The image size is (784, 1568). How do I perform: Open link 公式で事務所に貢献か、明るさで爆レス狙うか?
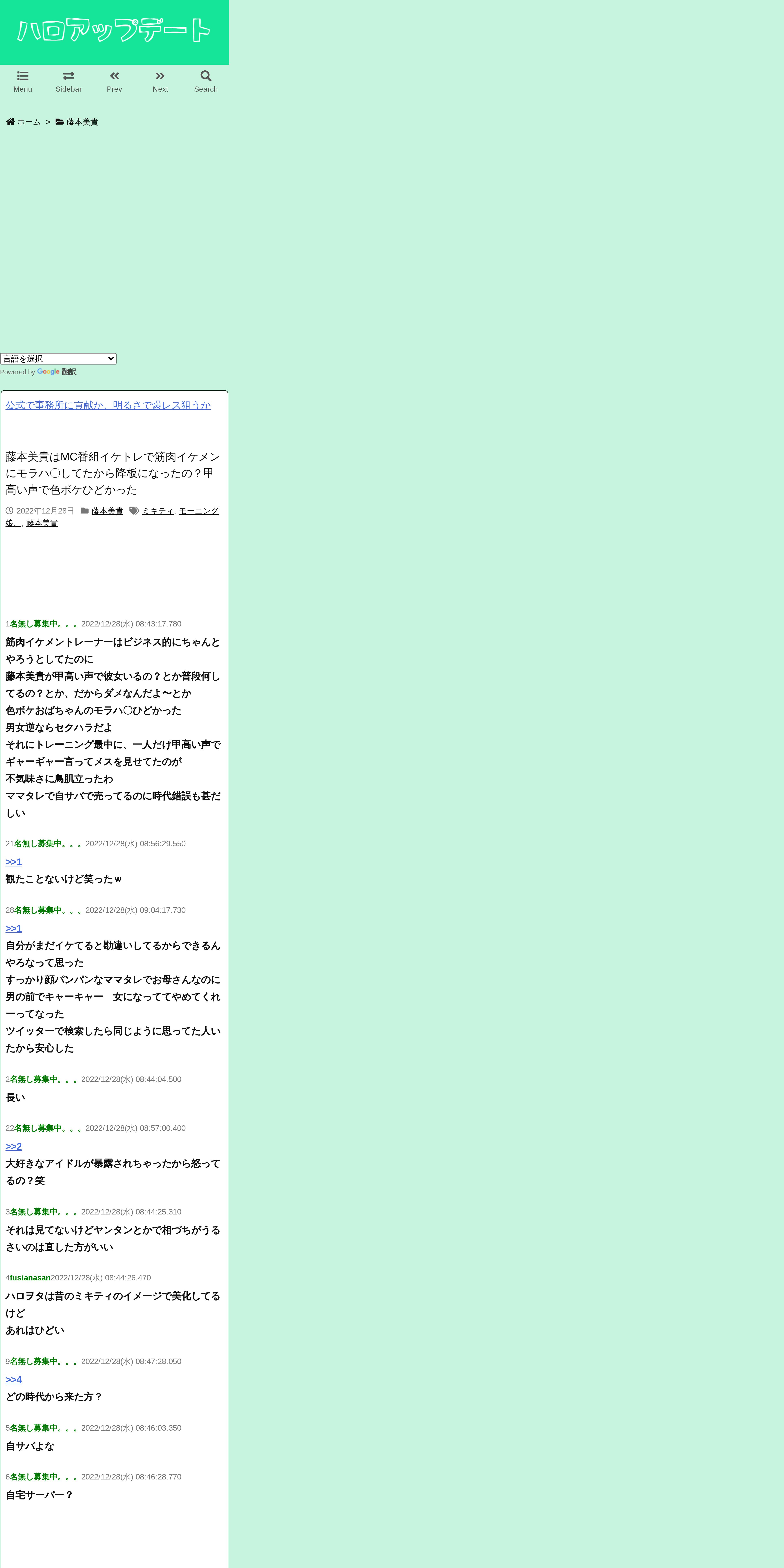(x=108, y=405)
